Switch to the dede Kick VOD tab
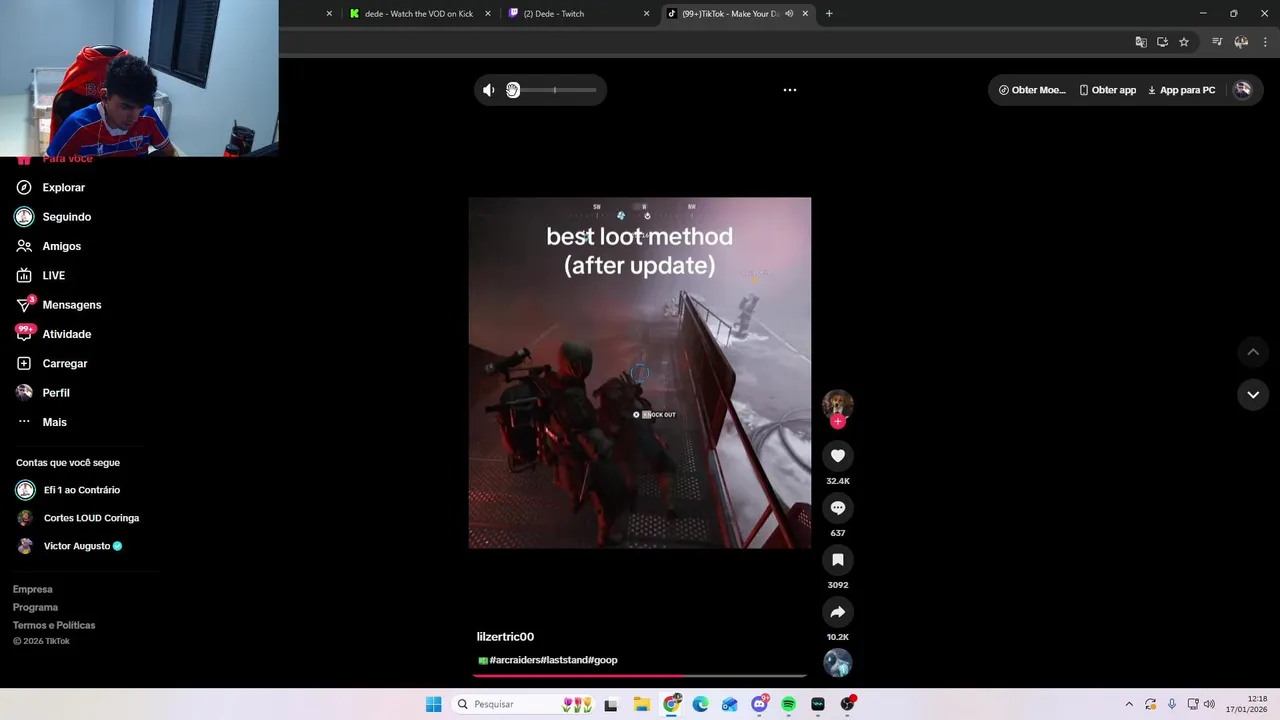Image resolution: width=1280 pixels, height=720 pixels. 418,14
